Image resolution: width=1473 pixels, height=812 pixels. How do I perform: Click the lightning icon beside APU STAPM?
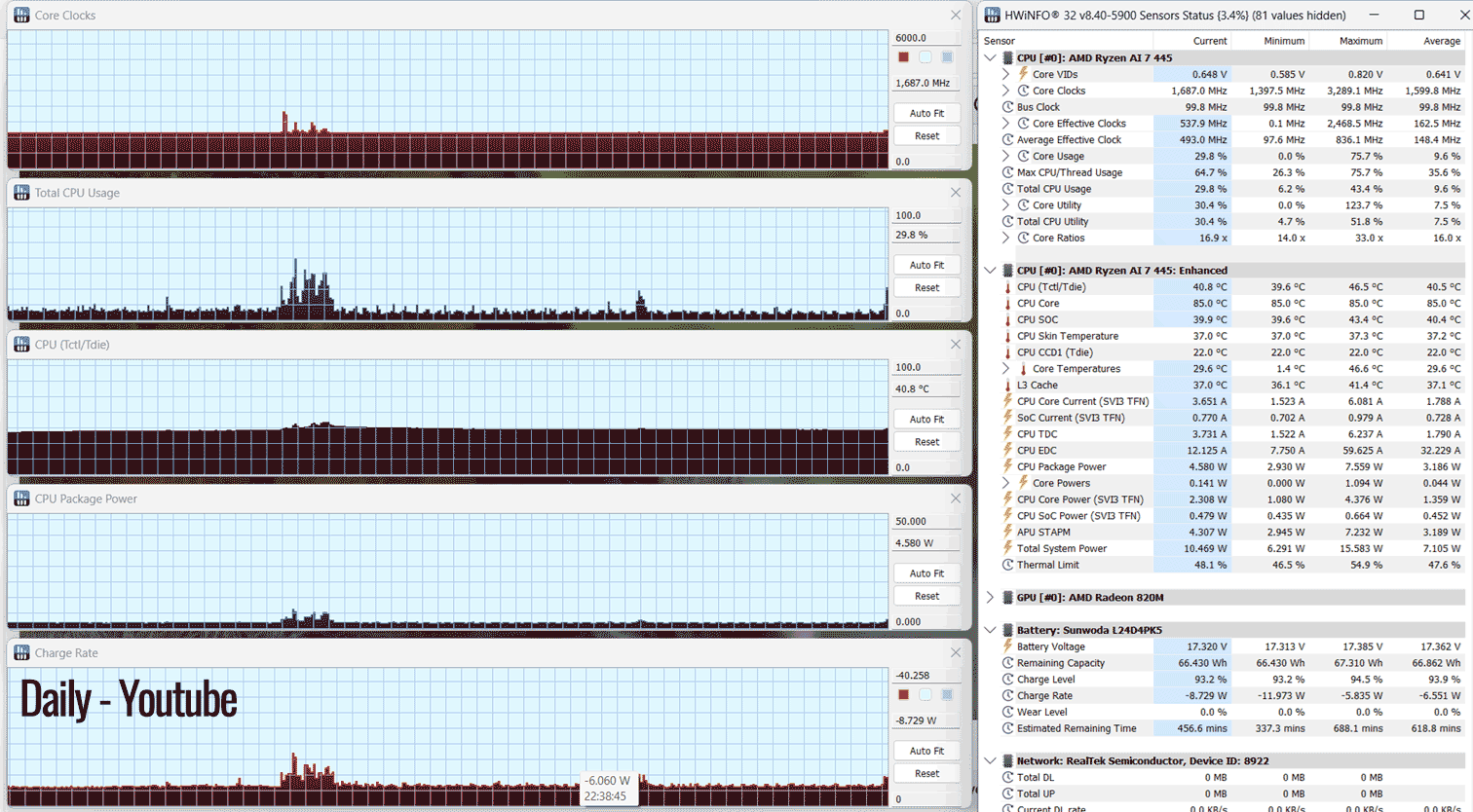1008,533
